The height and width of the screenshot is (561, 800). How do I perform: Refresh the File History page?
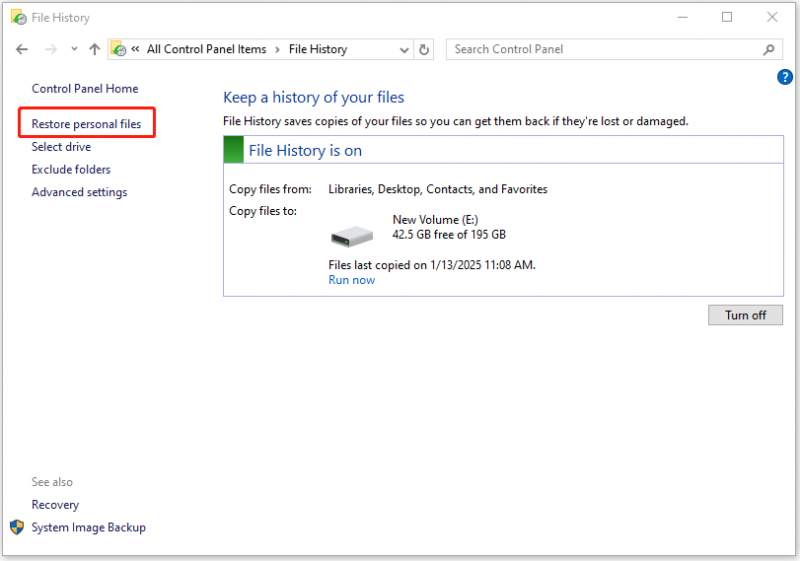pos(424,49)
